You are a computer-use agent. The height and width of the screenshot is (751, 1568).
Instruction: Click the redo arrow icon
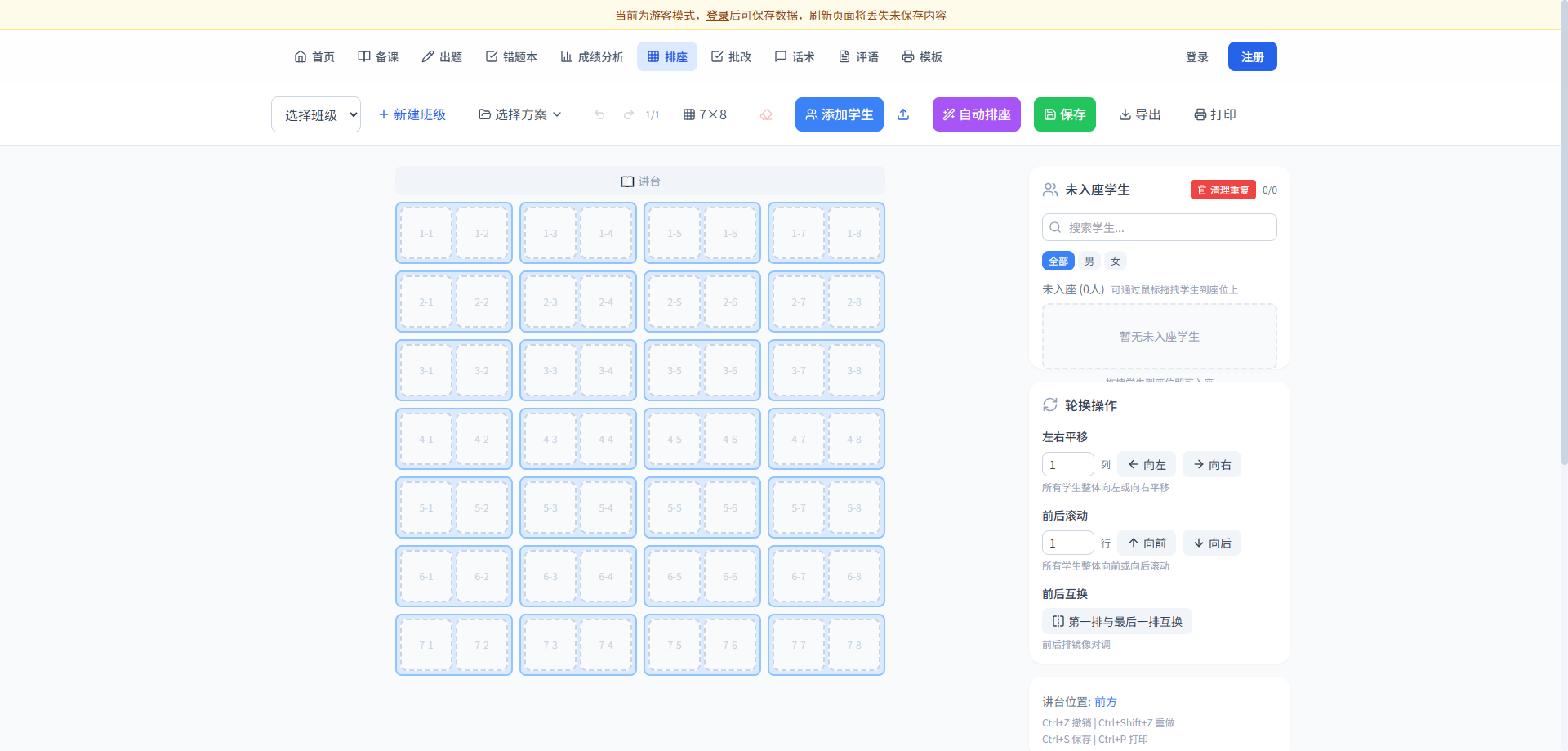(629, 114)
